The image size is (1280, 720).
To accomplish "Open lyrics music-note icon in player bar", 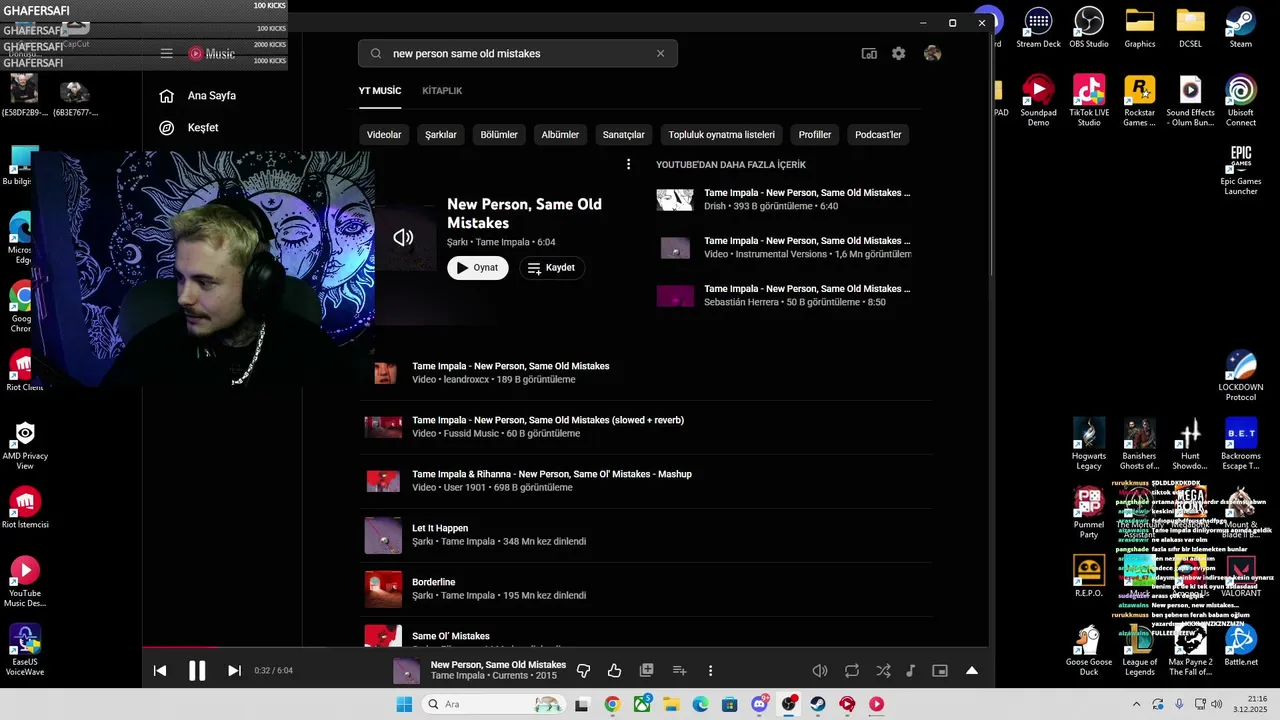I will (x=910, y=671).
